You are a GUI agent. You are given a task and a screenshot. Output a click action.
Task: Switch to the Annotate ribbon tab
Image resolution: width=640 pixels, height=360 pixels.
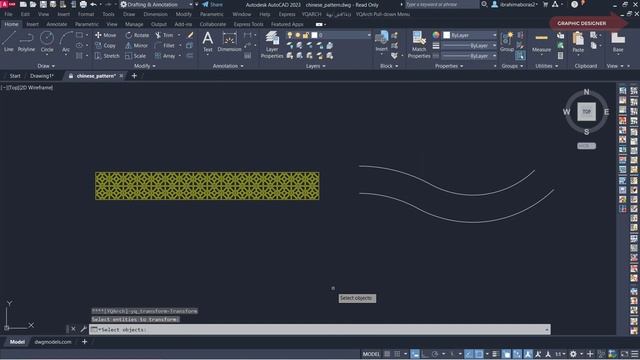coord(57,24)
